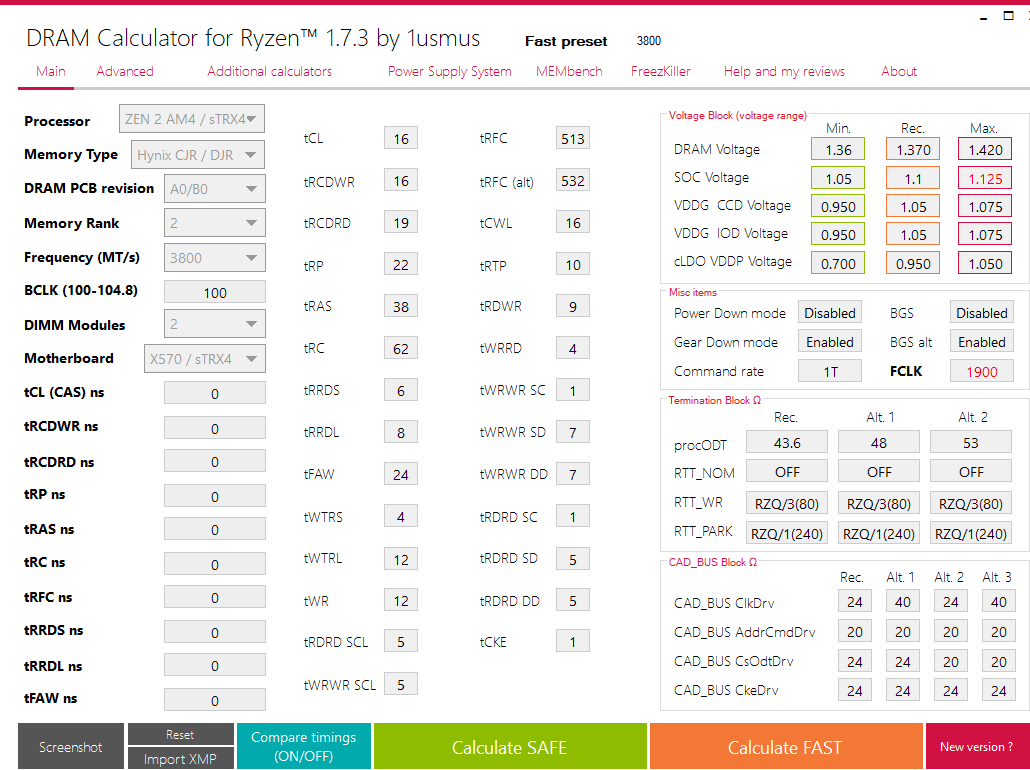Expand DRAM PCB revision dropdown
Image resolution: width=1030 pixels, height=770 pixels.
coord(215,189)
